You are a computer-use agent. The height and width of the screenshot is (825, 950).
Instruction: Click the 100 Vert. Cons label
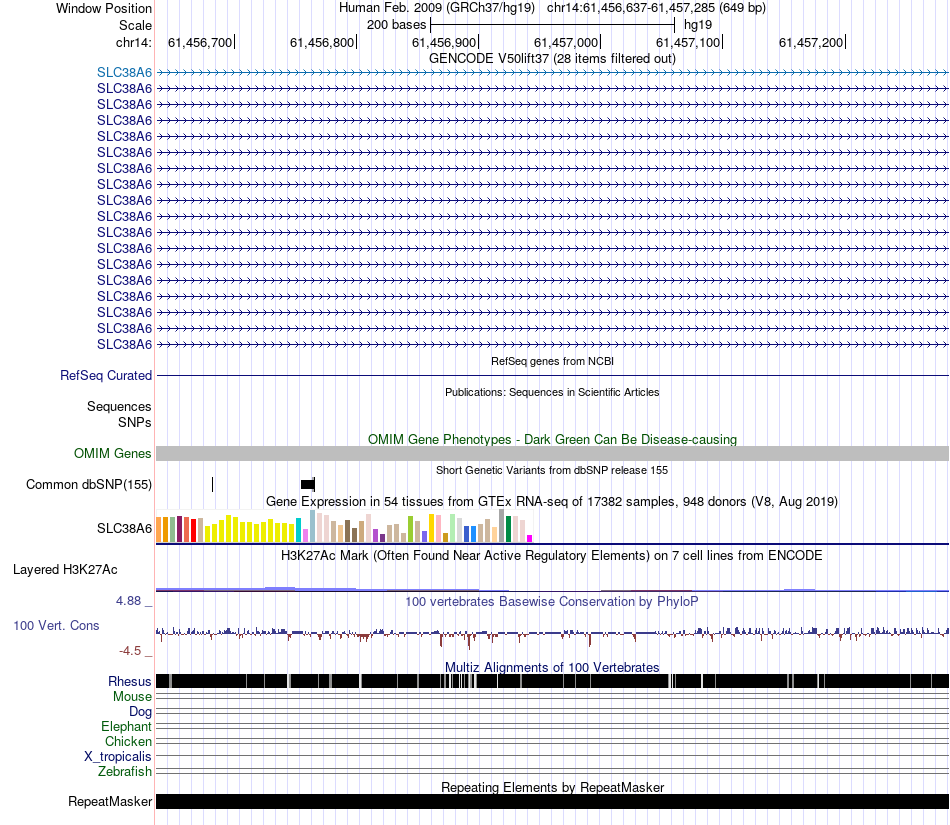pyautogui.click(x=56, y=626)
